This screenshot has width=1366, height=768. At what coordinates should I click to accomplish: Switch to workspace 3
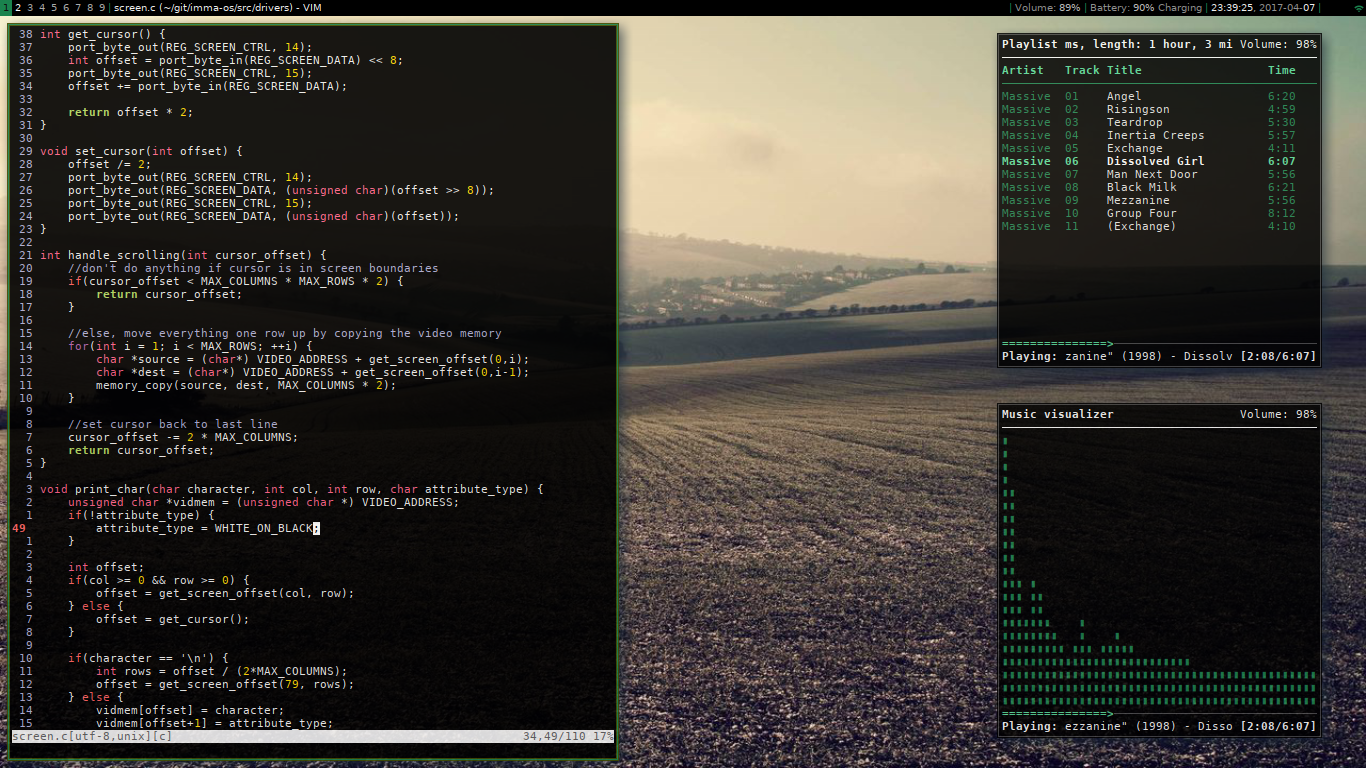(x=29, y=7)
